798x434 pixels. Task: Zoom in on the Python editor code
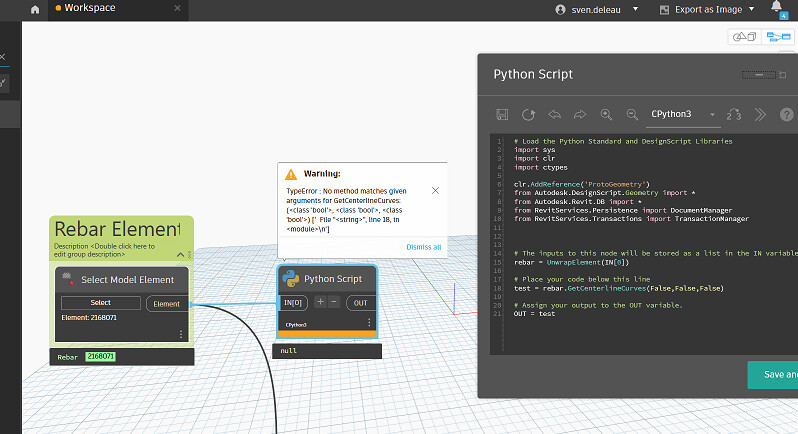pos(606,114)
